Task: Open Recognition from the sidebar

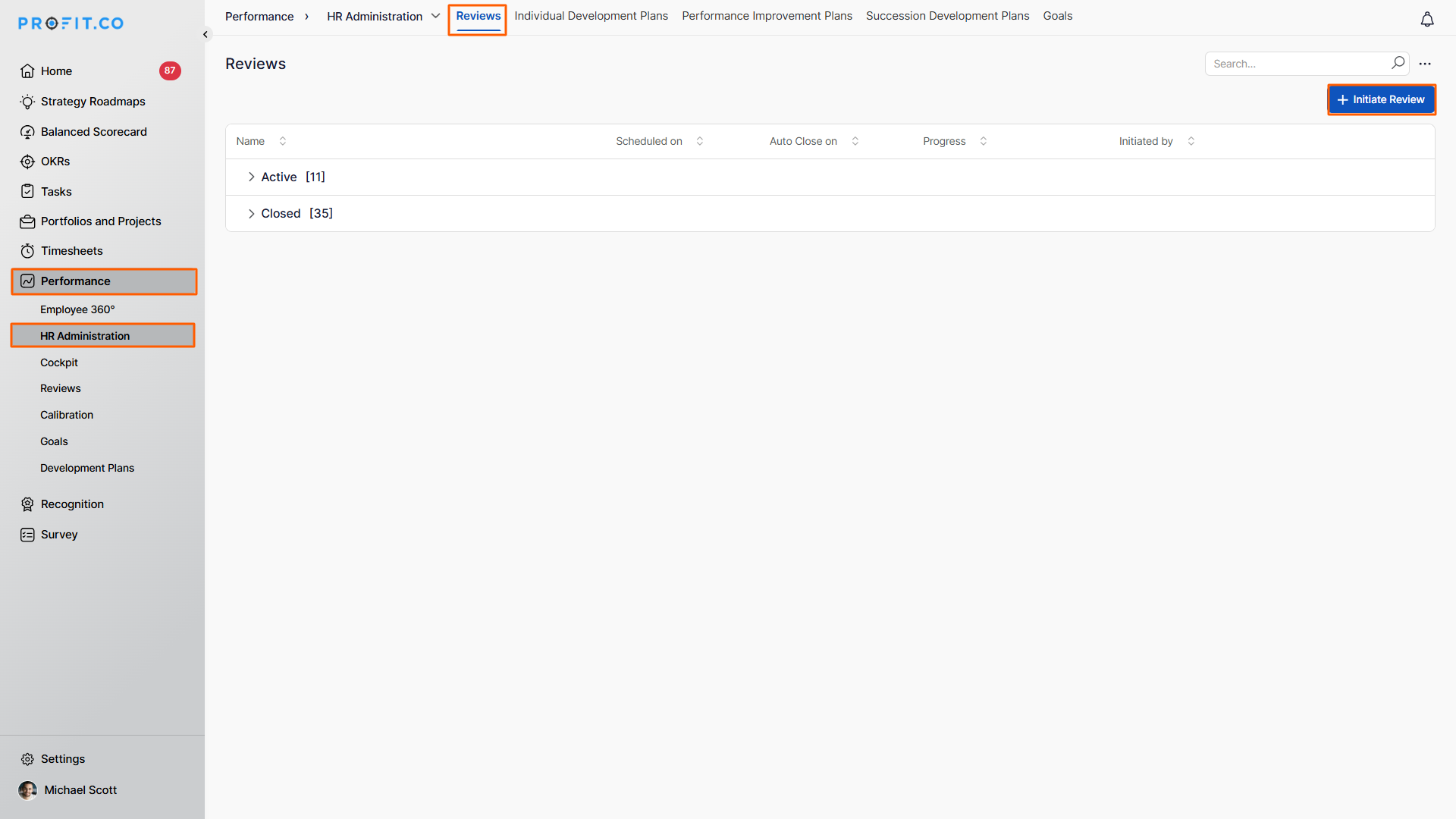Action: coord(72,504)
